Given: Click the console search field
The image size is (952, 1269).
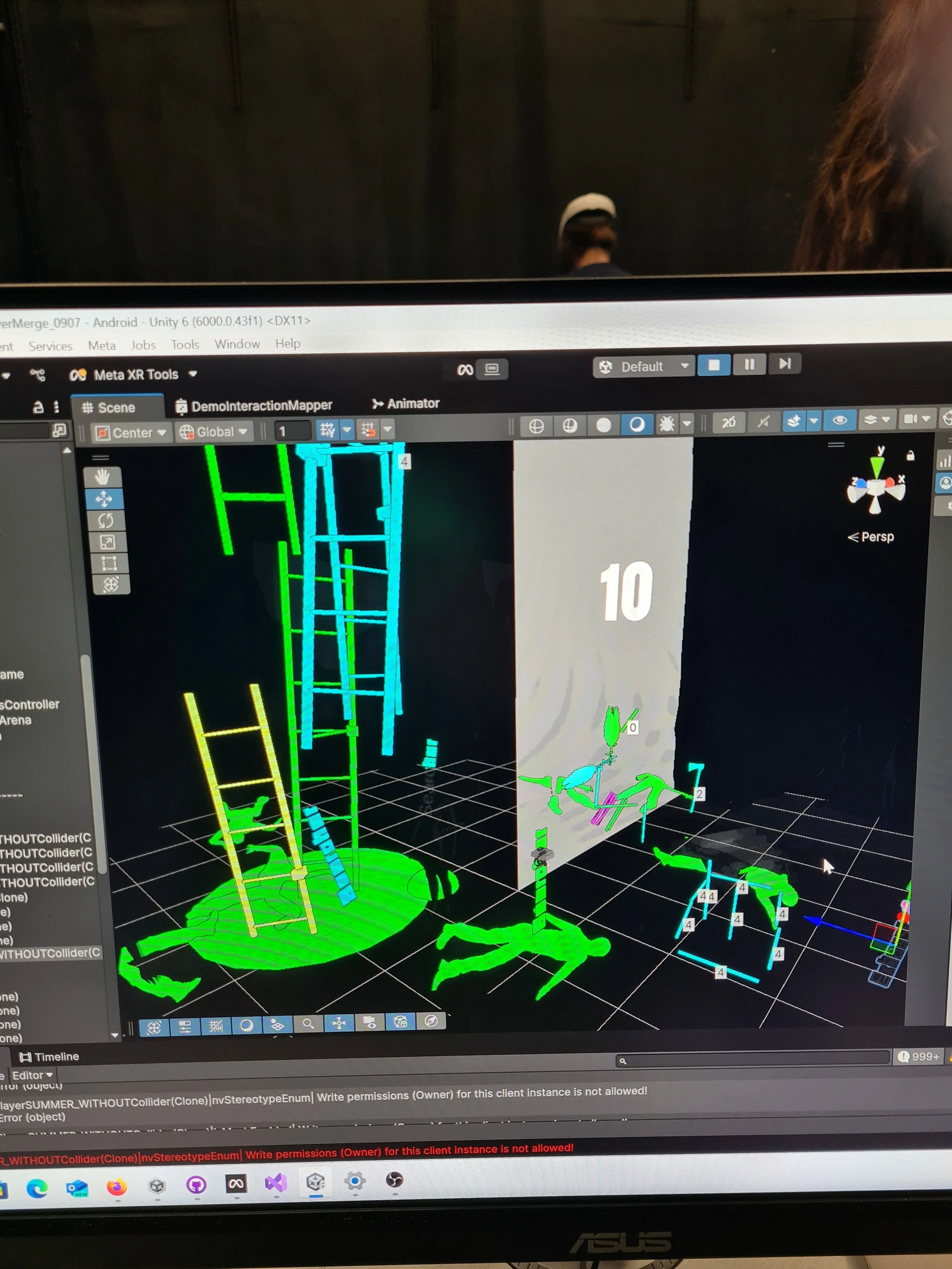Looking at the screenshot, I should (752, 1060).
